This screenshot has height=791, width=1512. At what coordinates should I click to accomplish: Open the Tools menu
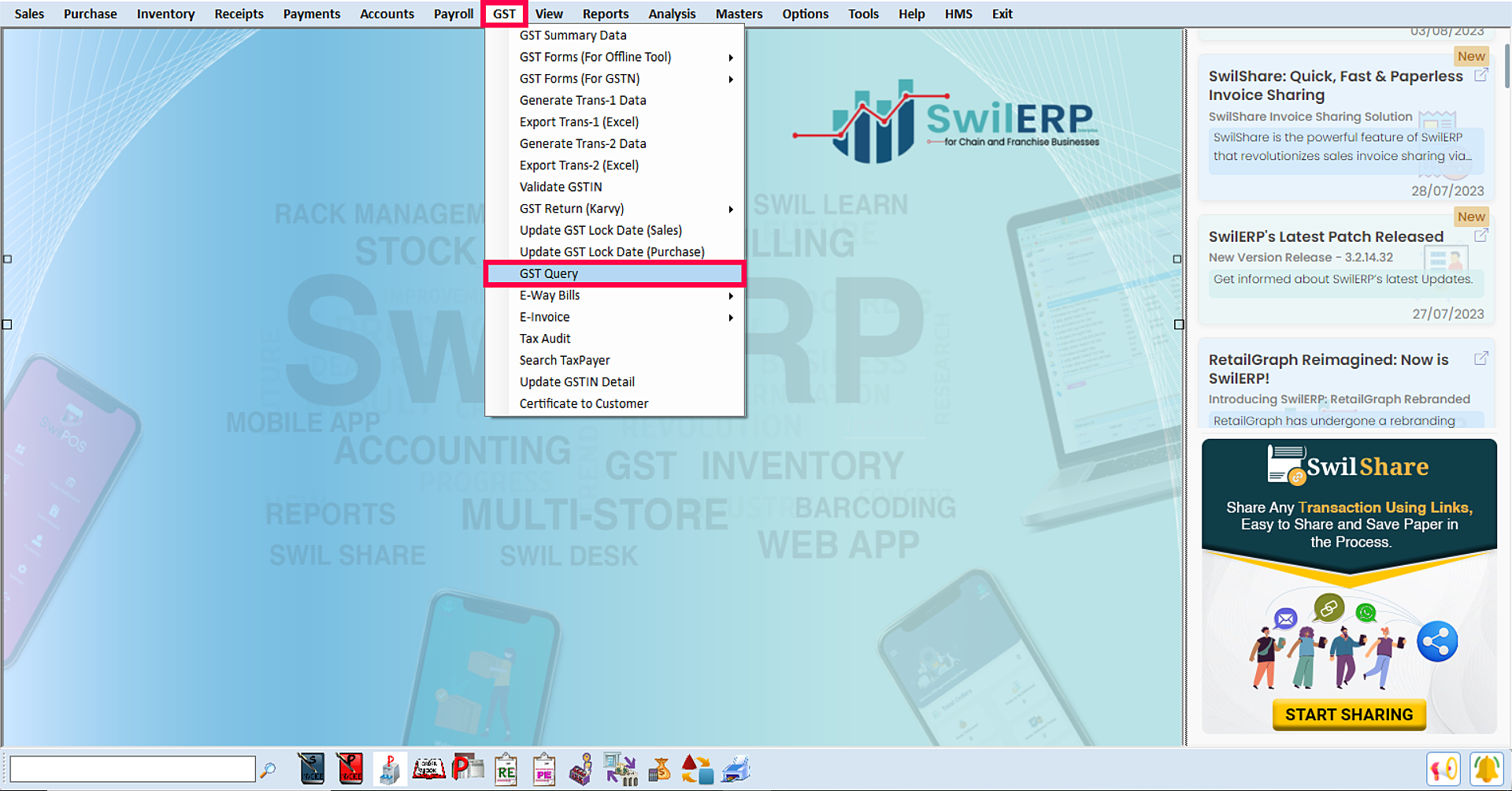coord(863,14)
